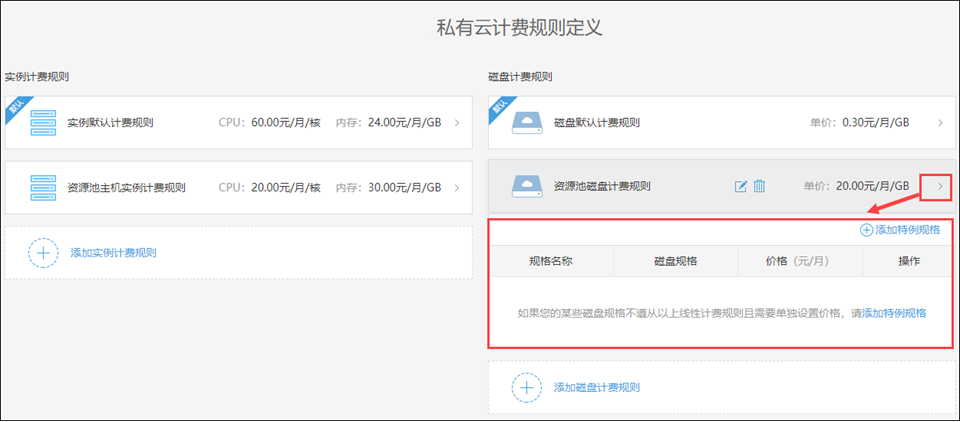960x422 pixels.
Task: Click the 磁盘规格 column header
Action: [x=675, y=261]
